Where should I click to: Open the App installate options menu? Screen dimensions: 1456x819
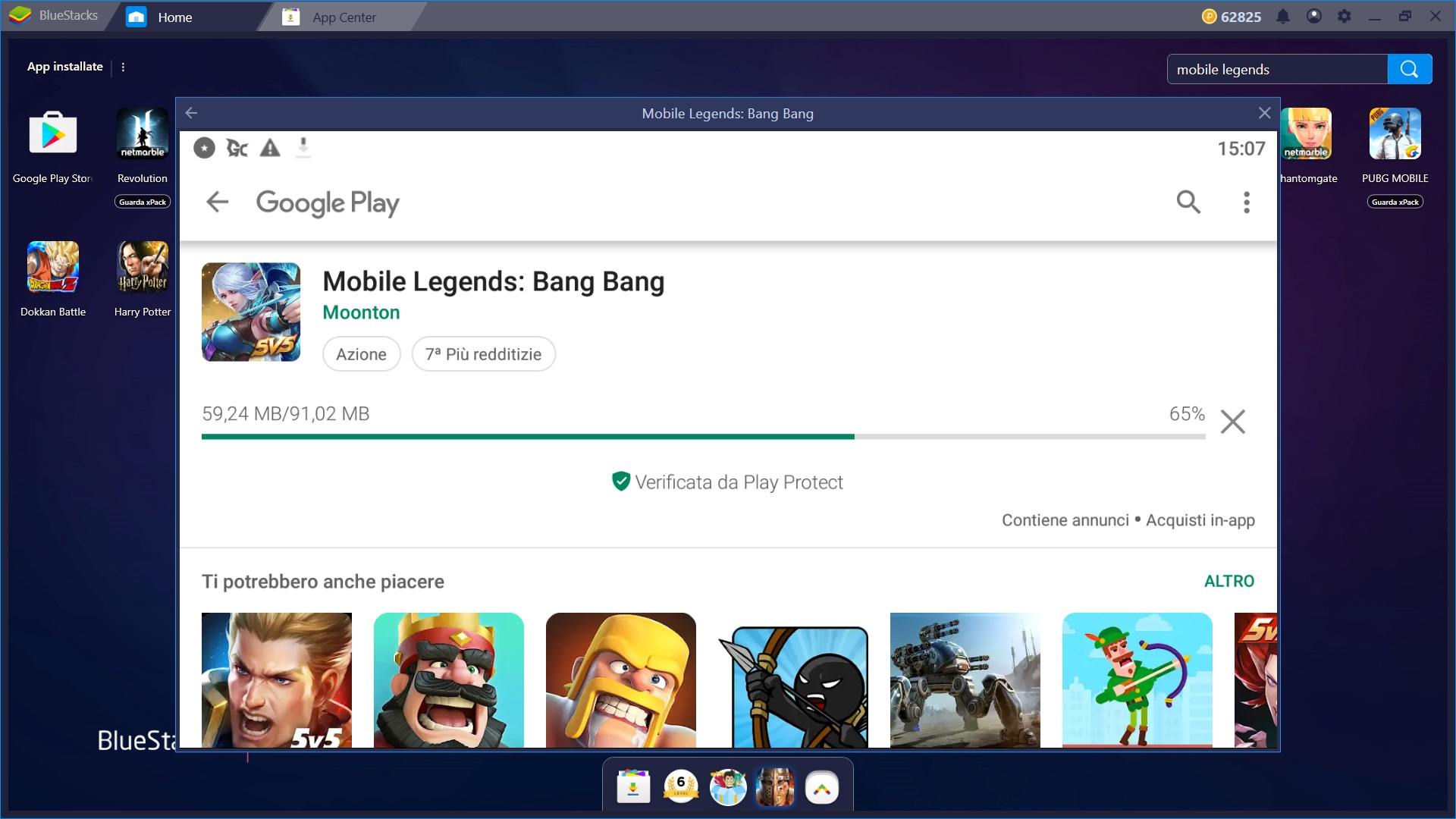pos(123,67)
